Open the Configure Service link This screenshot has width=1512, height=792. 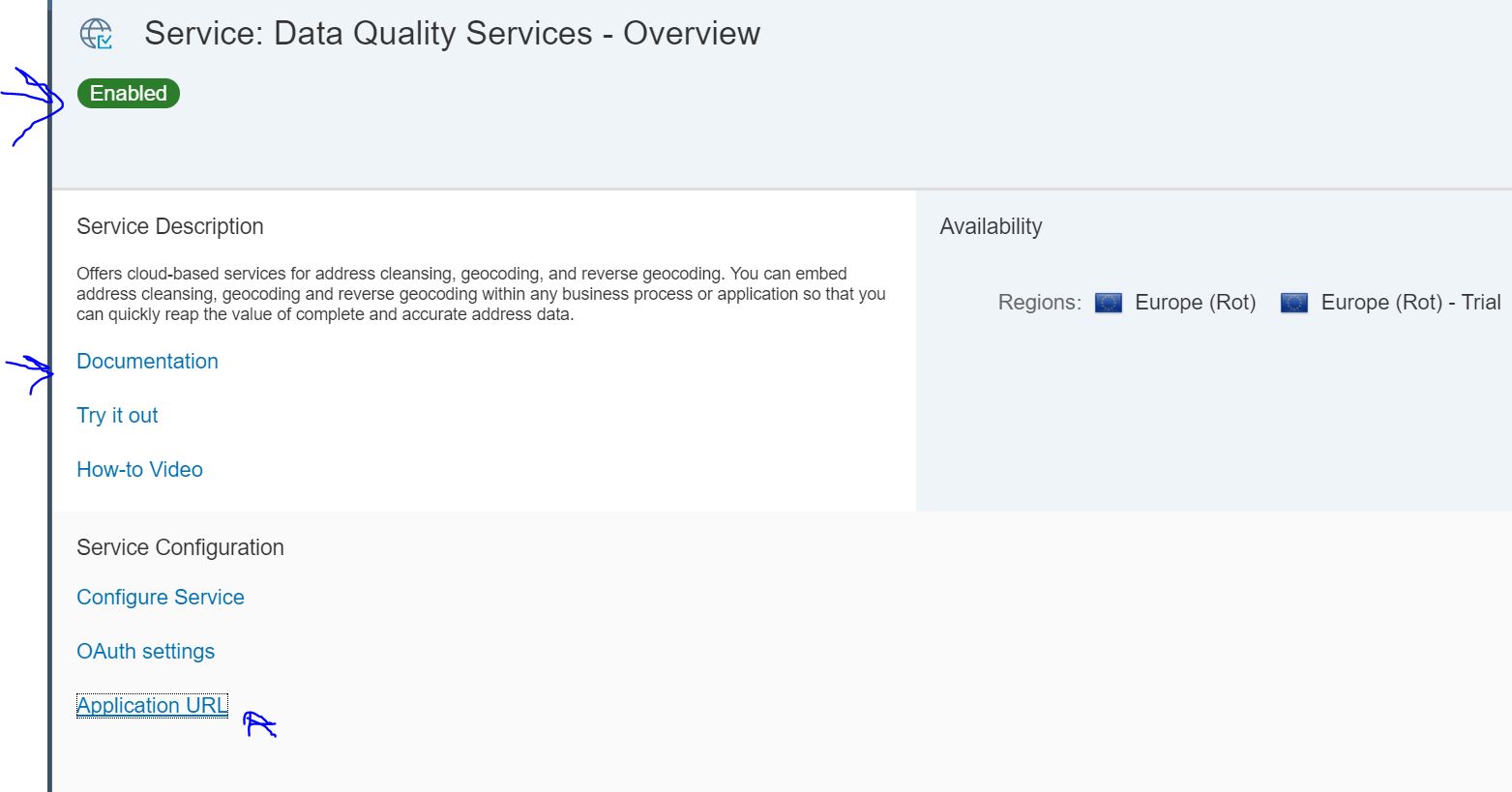point(161,598)
